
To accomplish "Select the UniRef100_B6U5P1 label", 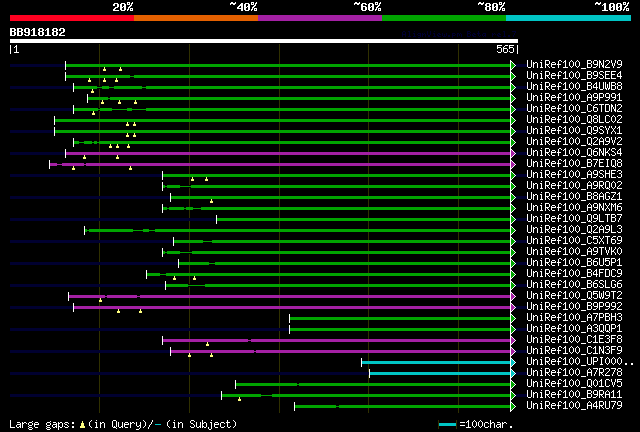I will click(x=574, y=263).
